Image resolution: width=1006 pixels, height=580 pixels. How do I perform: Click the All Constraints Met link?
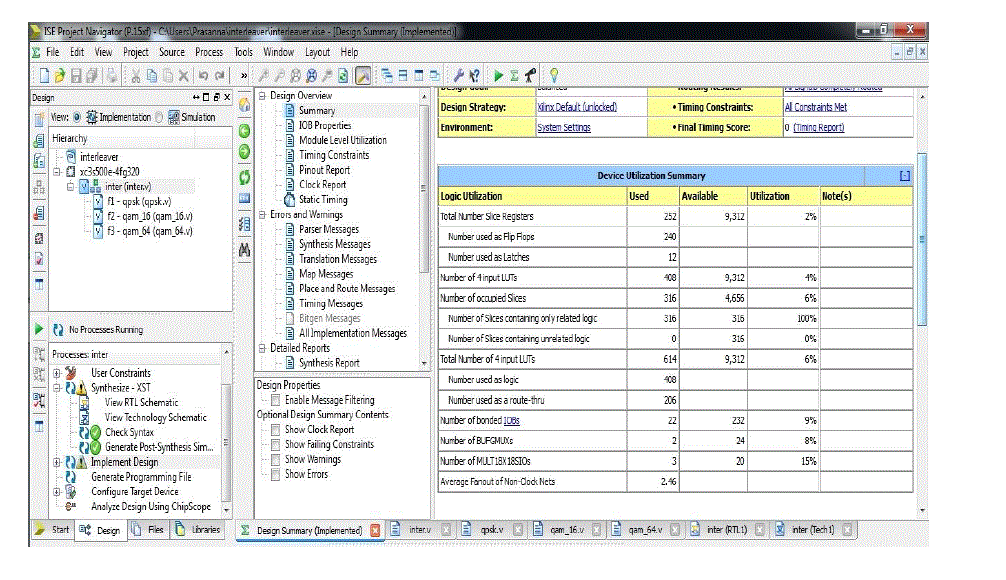815,107
